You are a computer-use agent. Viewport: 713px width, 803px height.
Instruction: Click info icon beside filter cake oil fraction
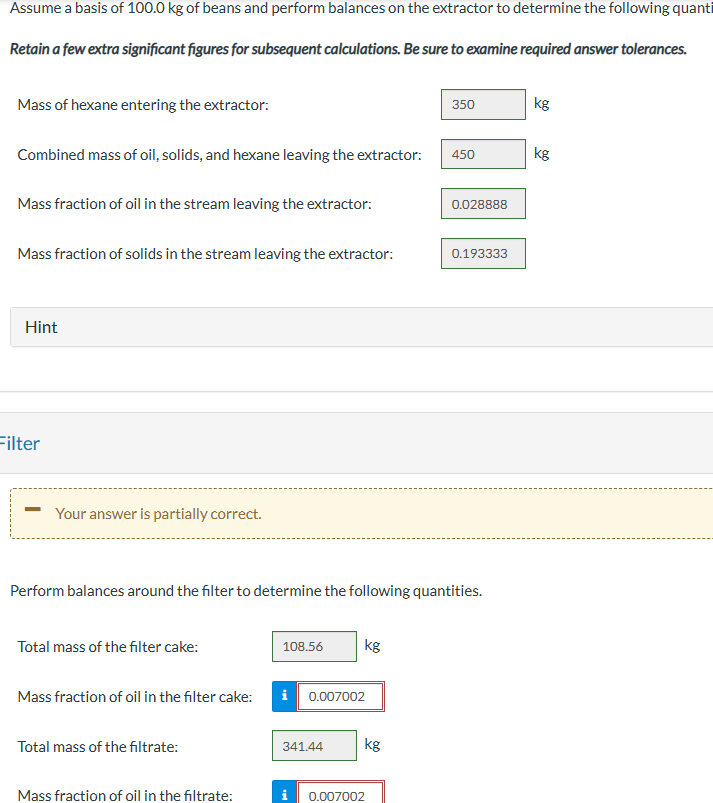pyautogui.click(x=284, y=696)
